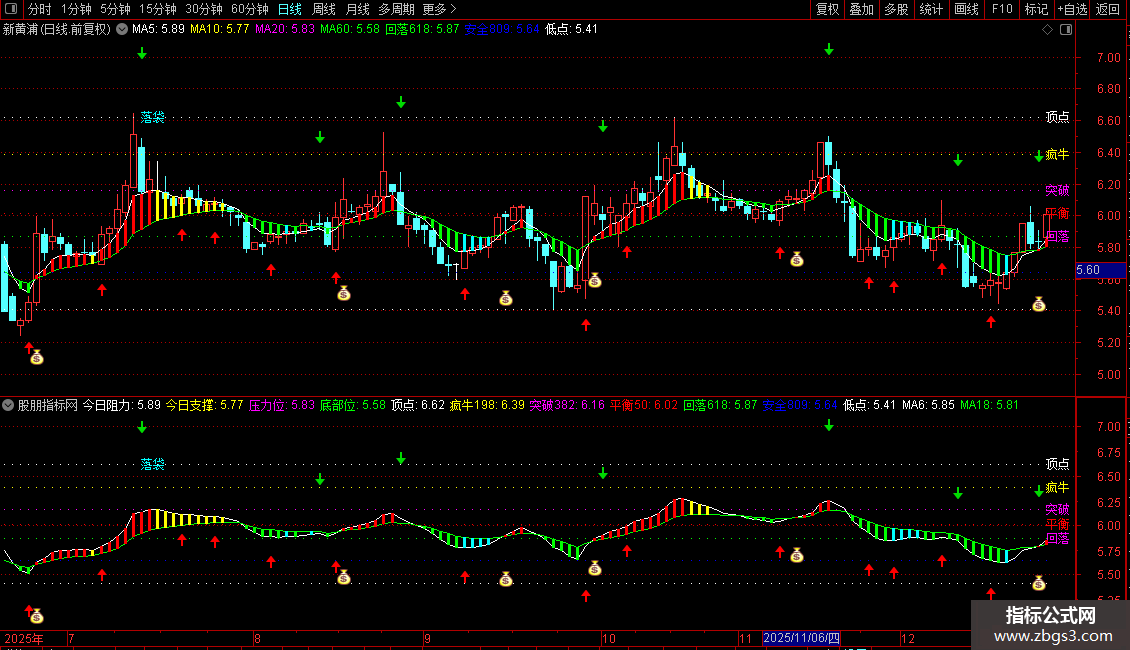Click the 标记 mark button
The image size is (1130, 650).
[1036, 9]
